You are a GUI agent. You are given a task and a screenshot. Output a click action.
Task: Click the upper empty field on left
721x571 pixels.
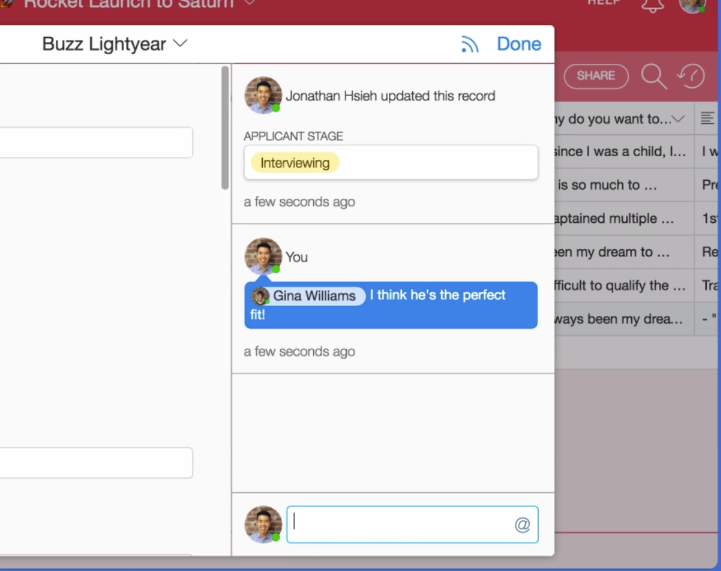(x=96, y=143)
